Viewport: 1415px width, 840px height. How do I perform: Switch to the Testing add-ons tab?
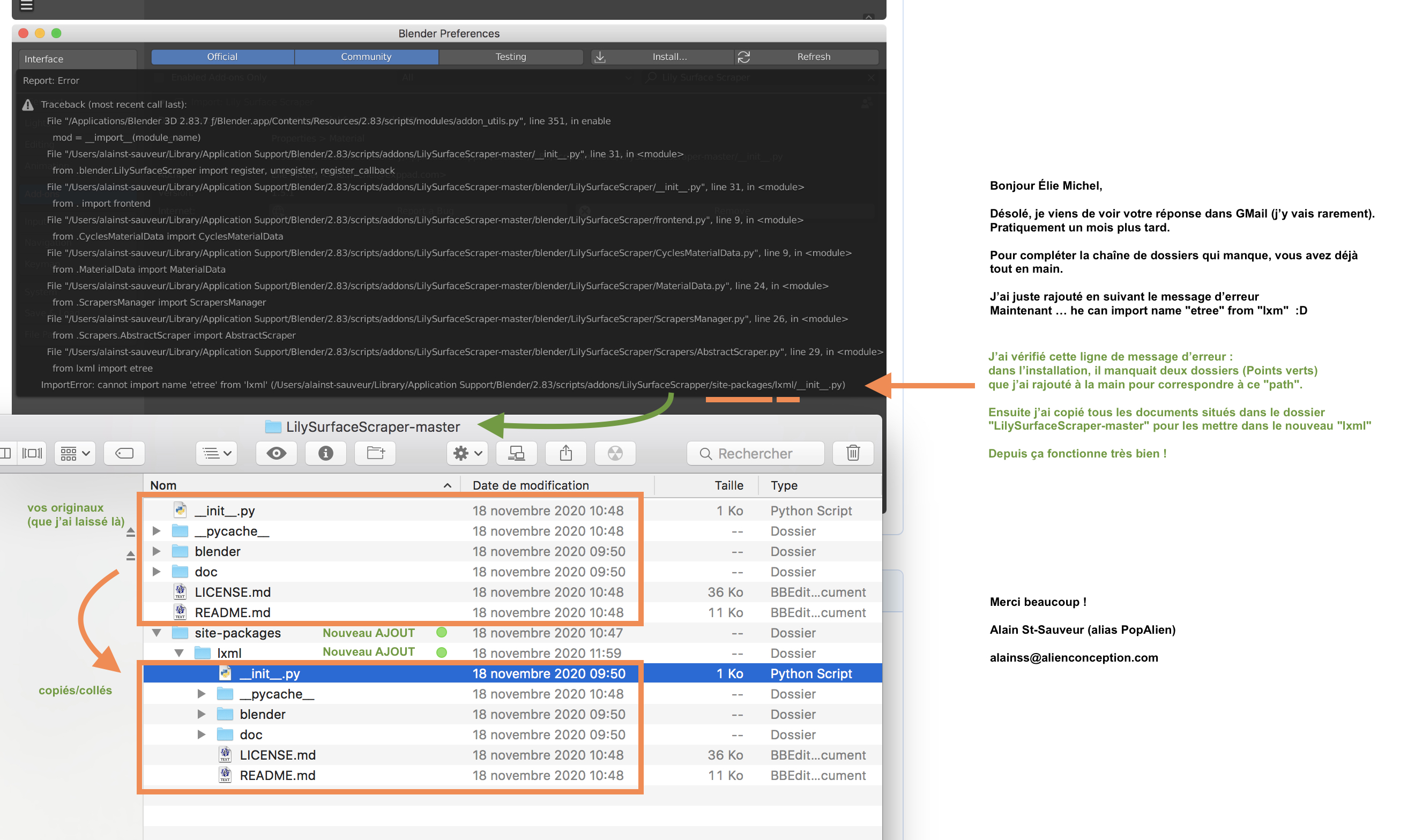pos(510,57)
